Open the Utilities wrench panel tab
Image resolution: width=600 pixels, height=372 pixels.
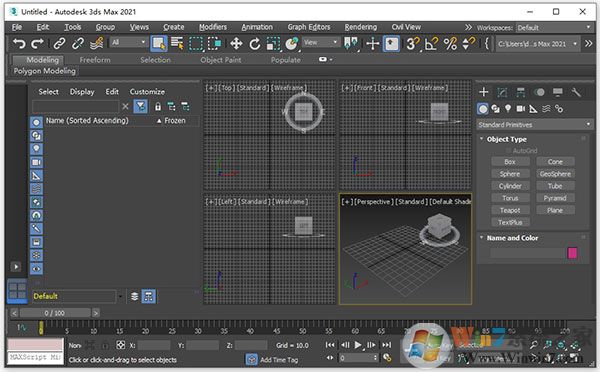point(576,92)
